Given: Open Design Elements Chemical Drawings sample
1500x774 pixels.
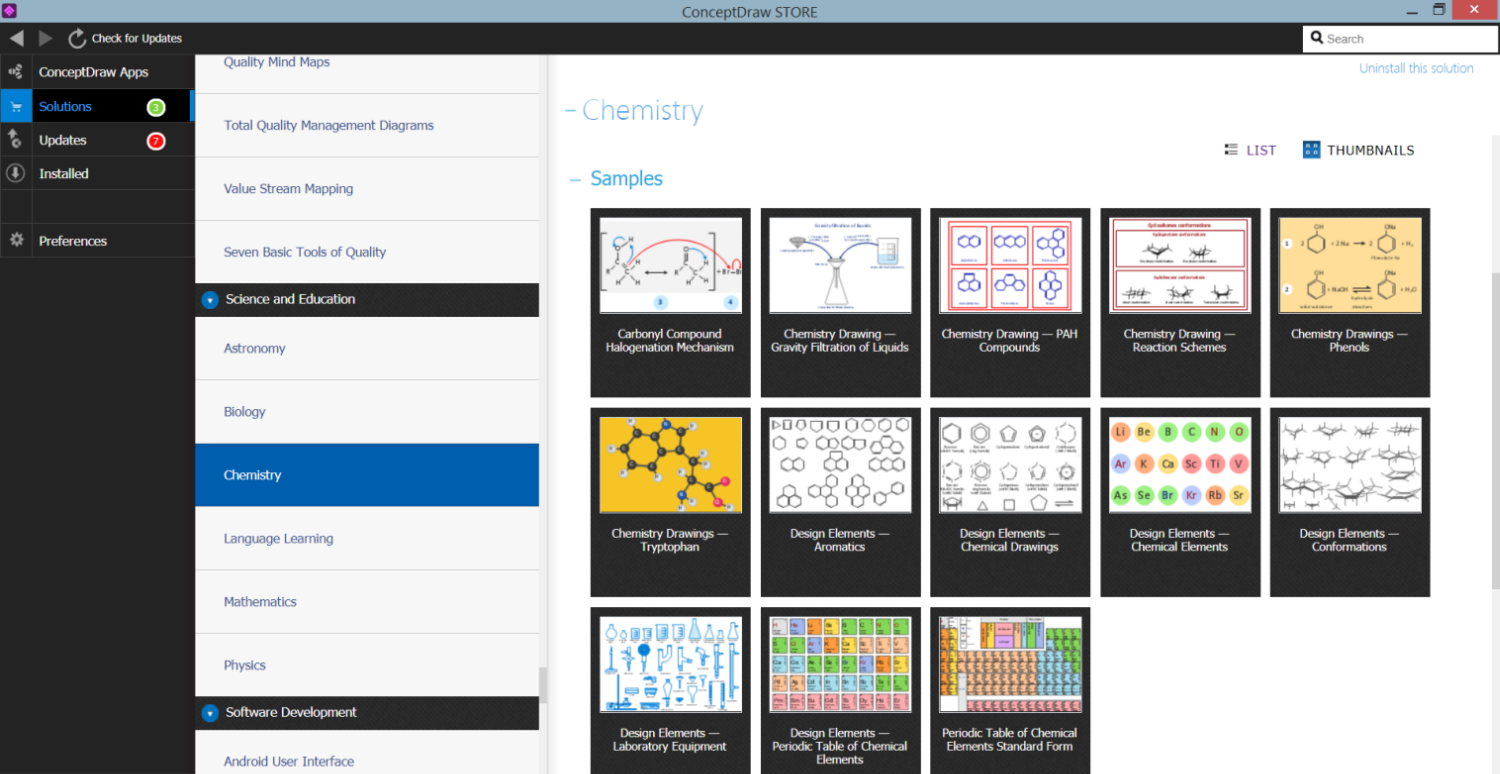Looking at the screenshot, I should click(x=1010, y=502).
